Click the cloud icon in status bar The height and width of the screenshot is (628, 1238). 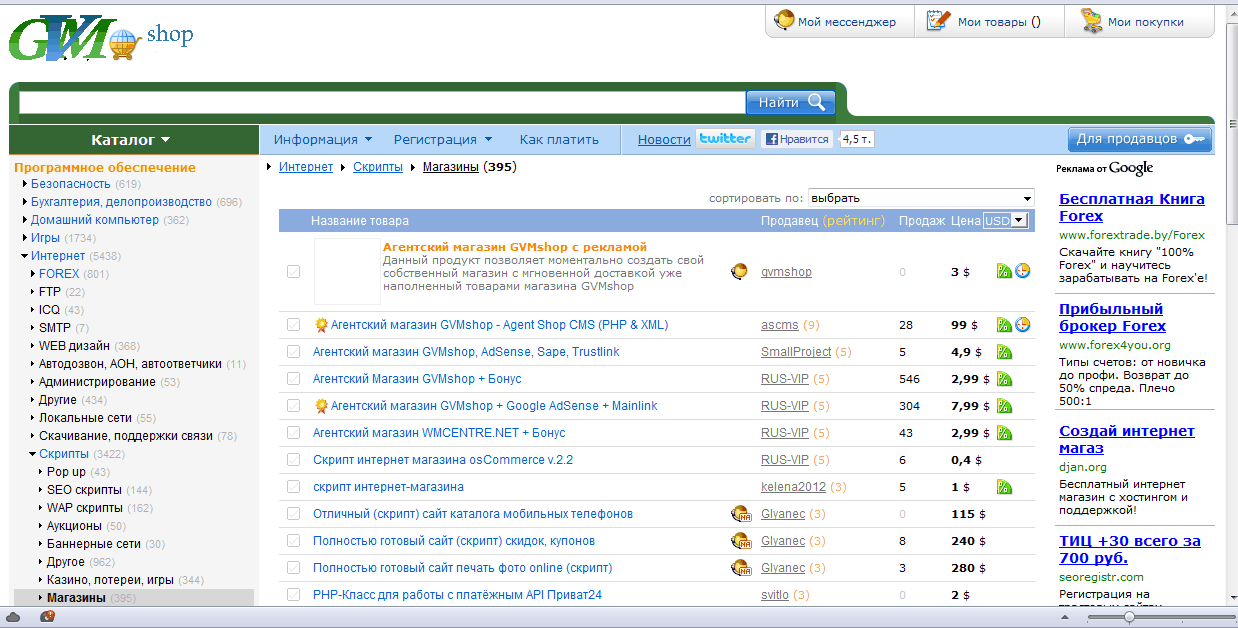(14, 616)
